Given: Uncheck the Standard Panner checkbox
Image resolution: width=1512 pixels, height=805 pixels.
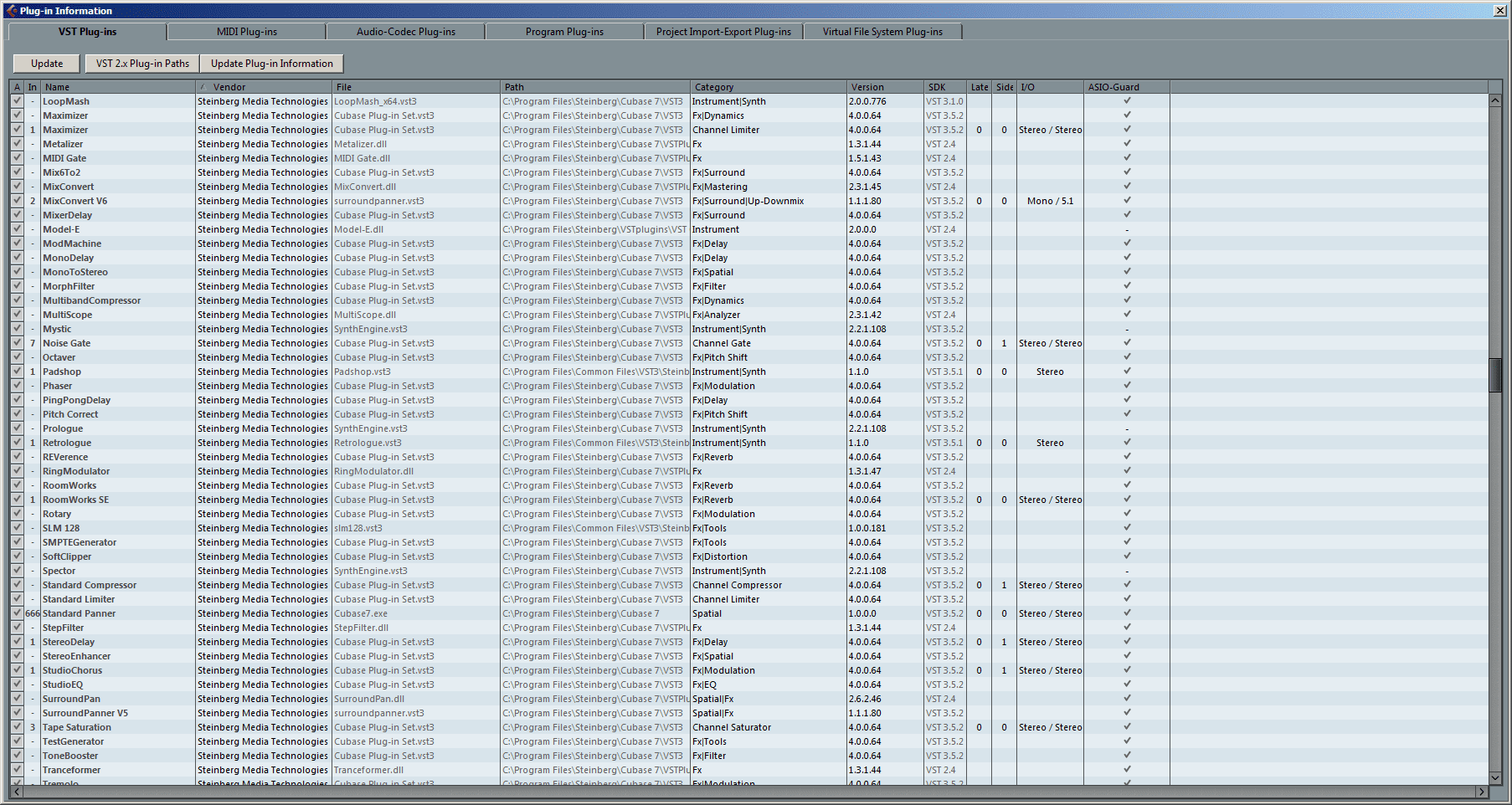Looking at the screenshot, I should [17, 613].
